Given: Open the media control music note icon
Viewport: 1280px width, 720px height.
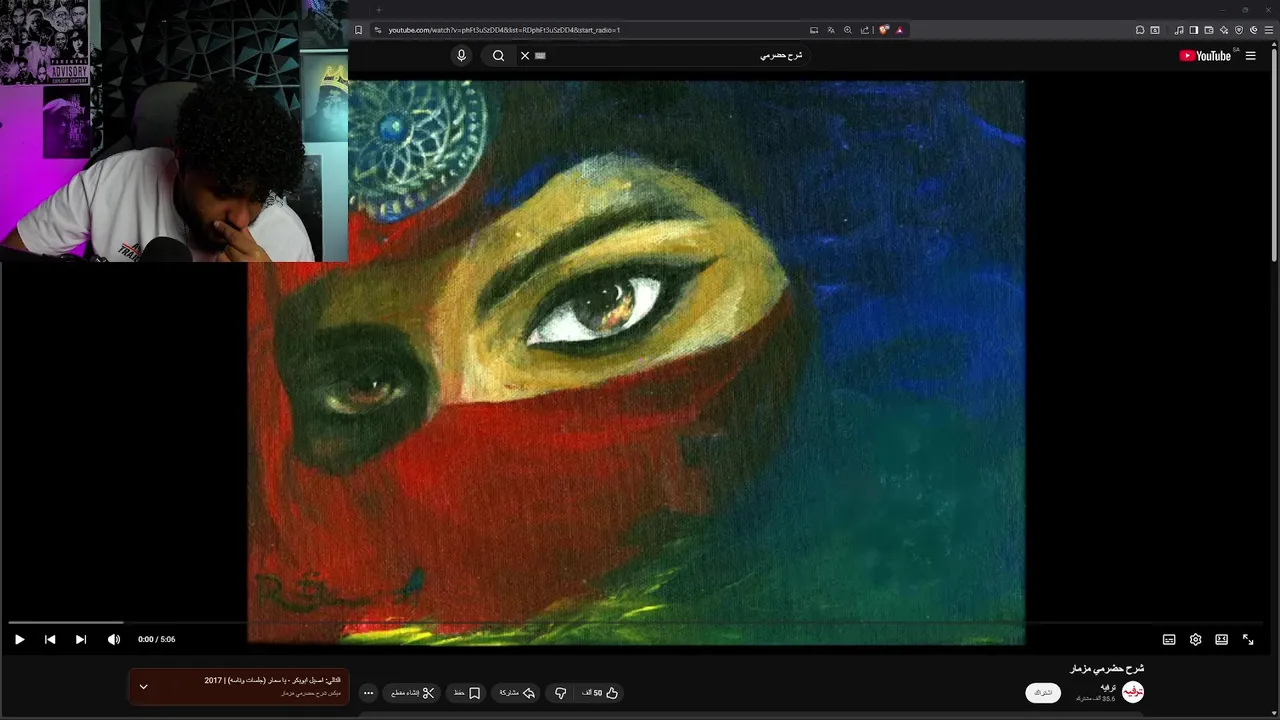Looking at the screenshot, I should point(1179,30).
